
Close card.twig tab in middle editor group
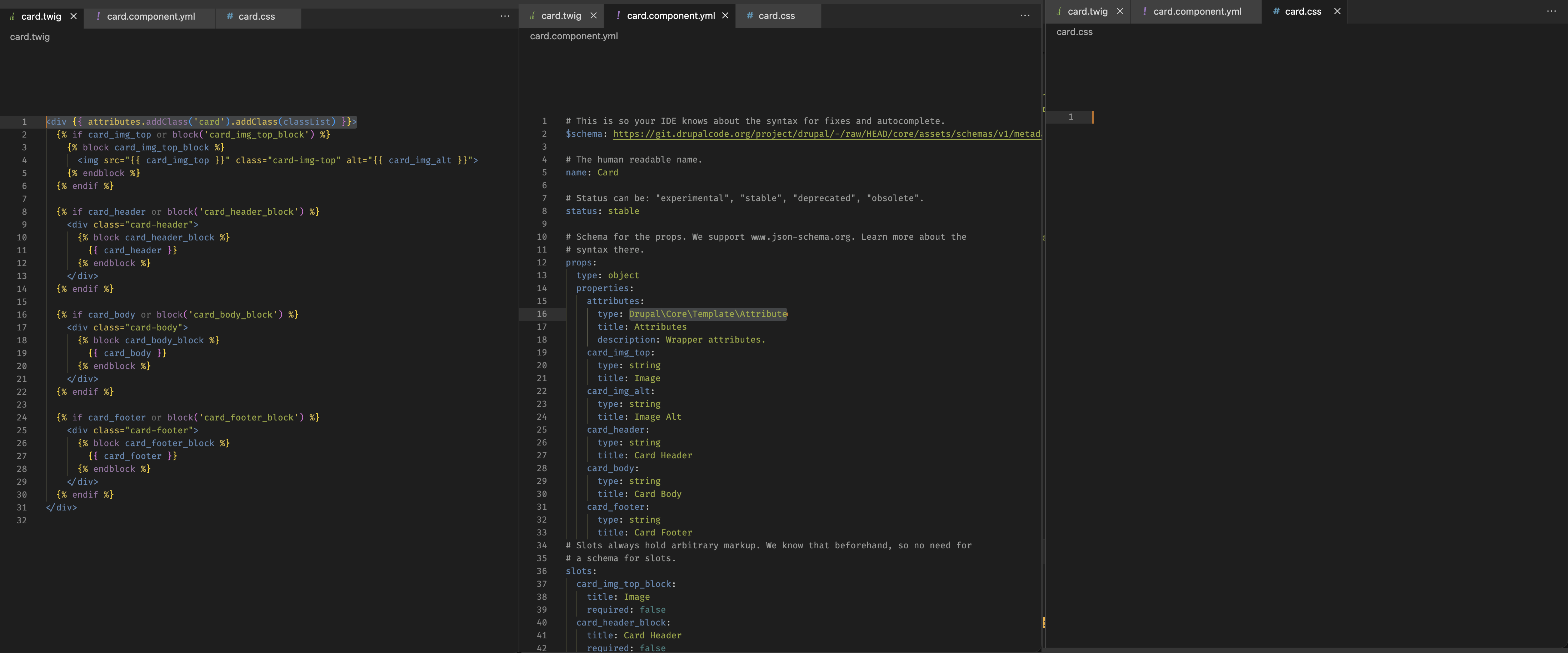click(594, 16)
